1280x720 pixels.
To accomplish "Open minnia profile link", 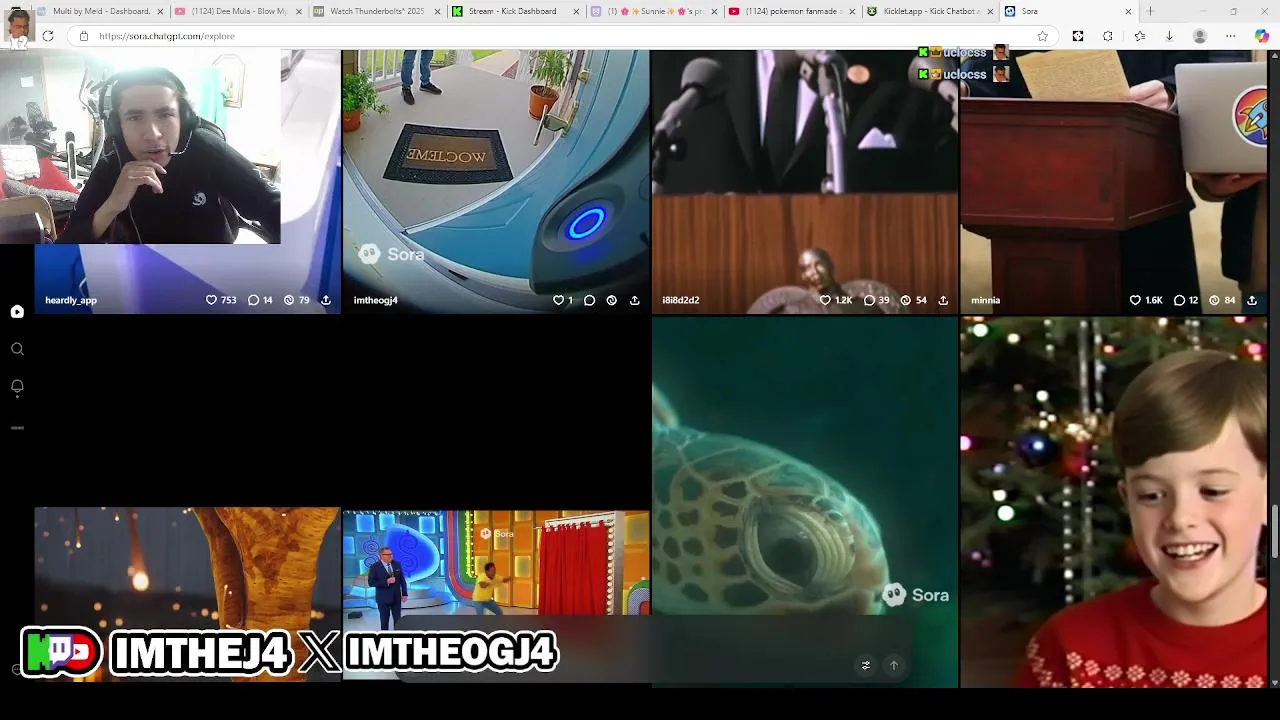I will click(x=985, y=300).
